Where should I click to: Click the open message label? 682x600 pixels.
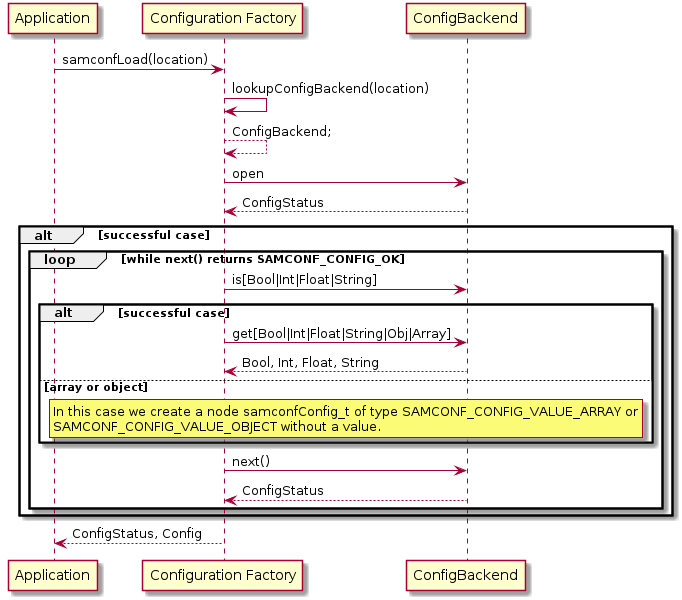(247, 174)
